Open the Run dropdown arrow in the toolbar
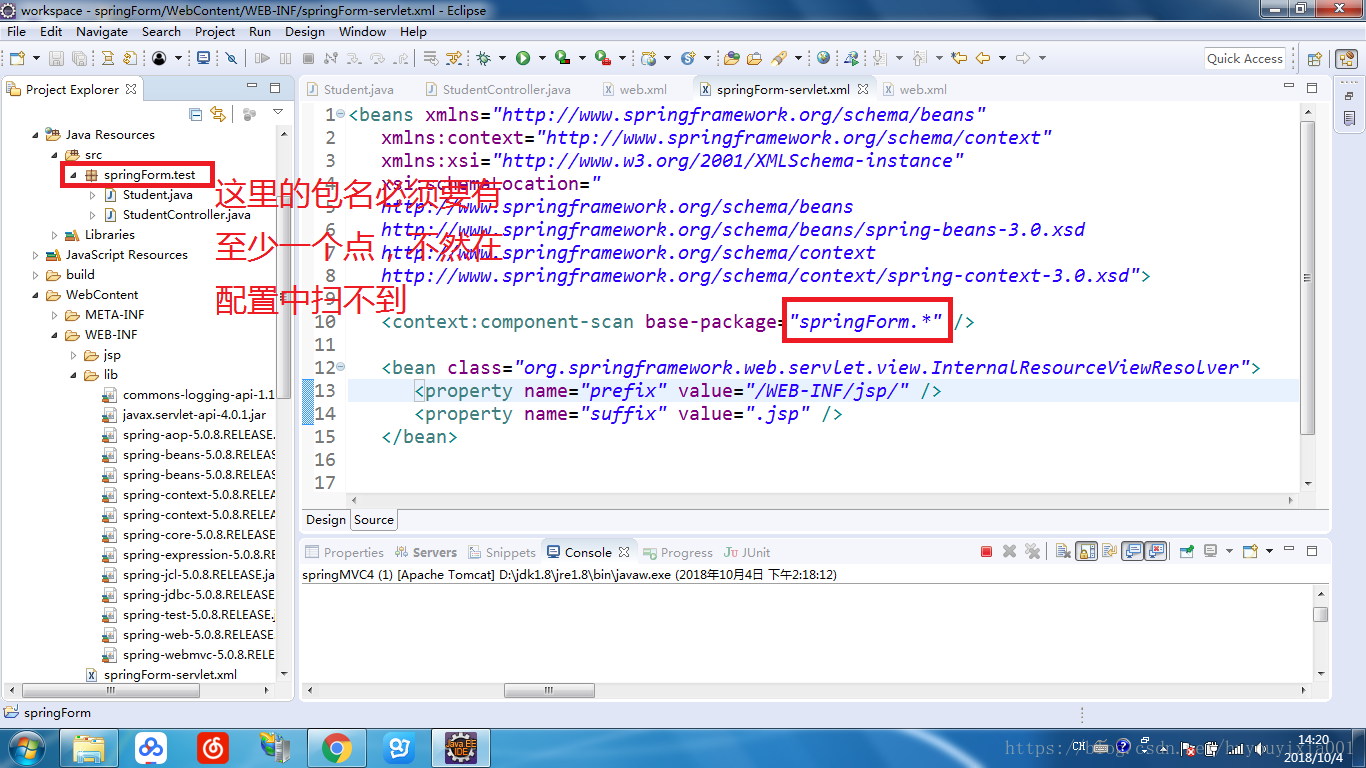The image size is (1366, 768). (542, 57)
